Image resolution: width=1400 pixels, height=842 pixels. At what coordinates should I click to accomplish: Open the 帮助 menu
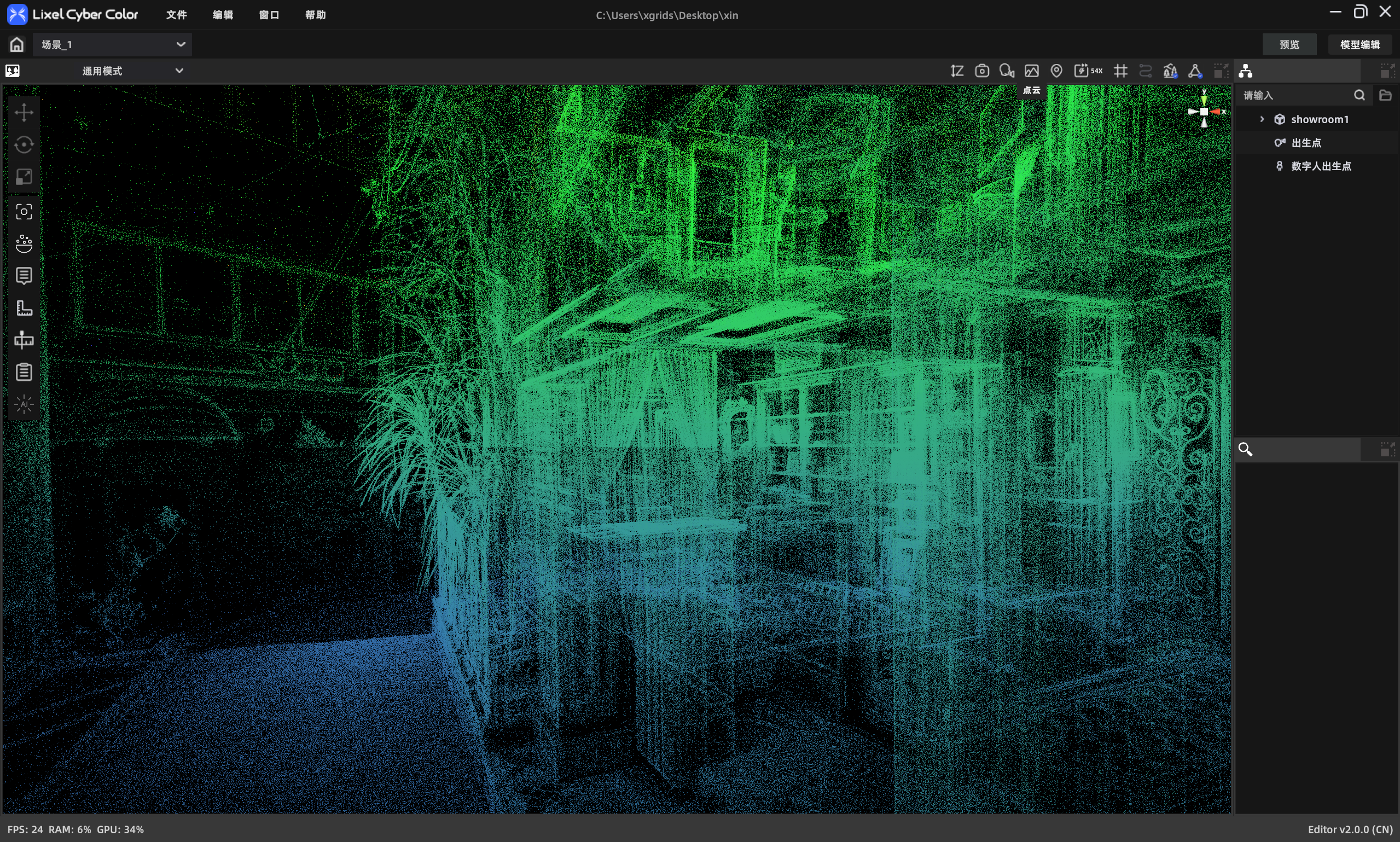coord(316,15)
